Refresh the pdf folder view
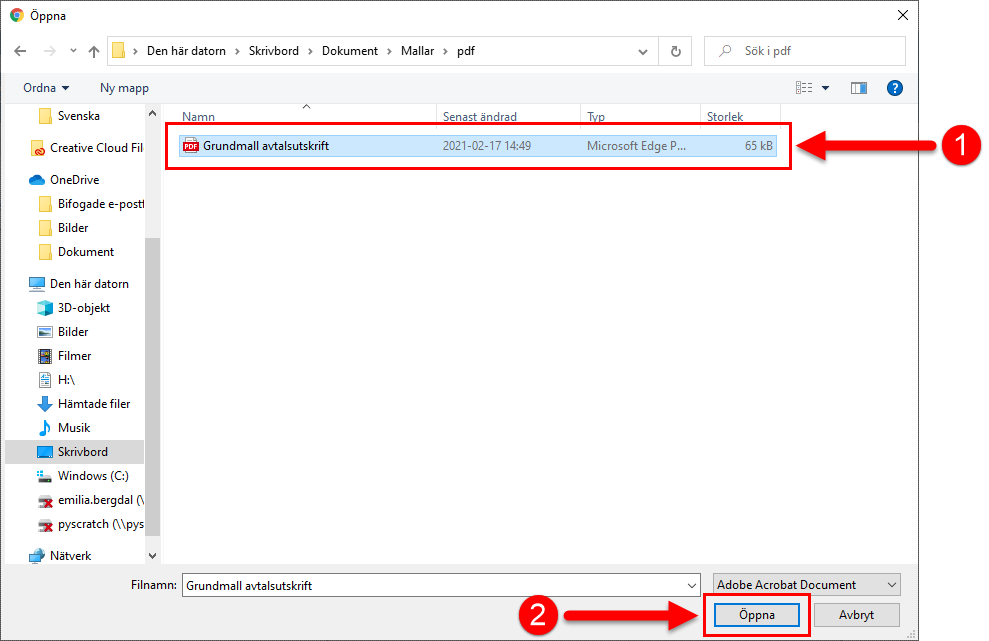This screenshot has height=641, width=989. click(676, 51)
